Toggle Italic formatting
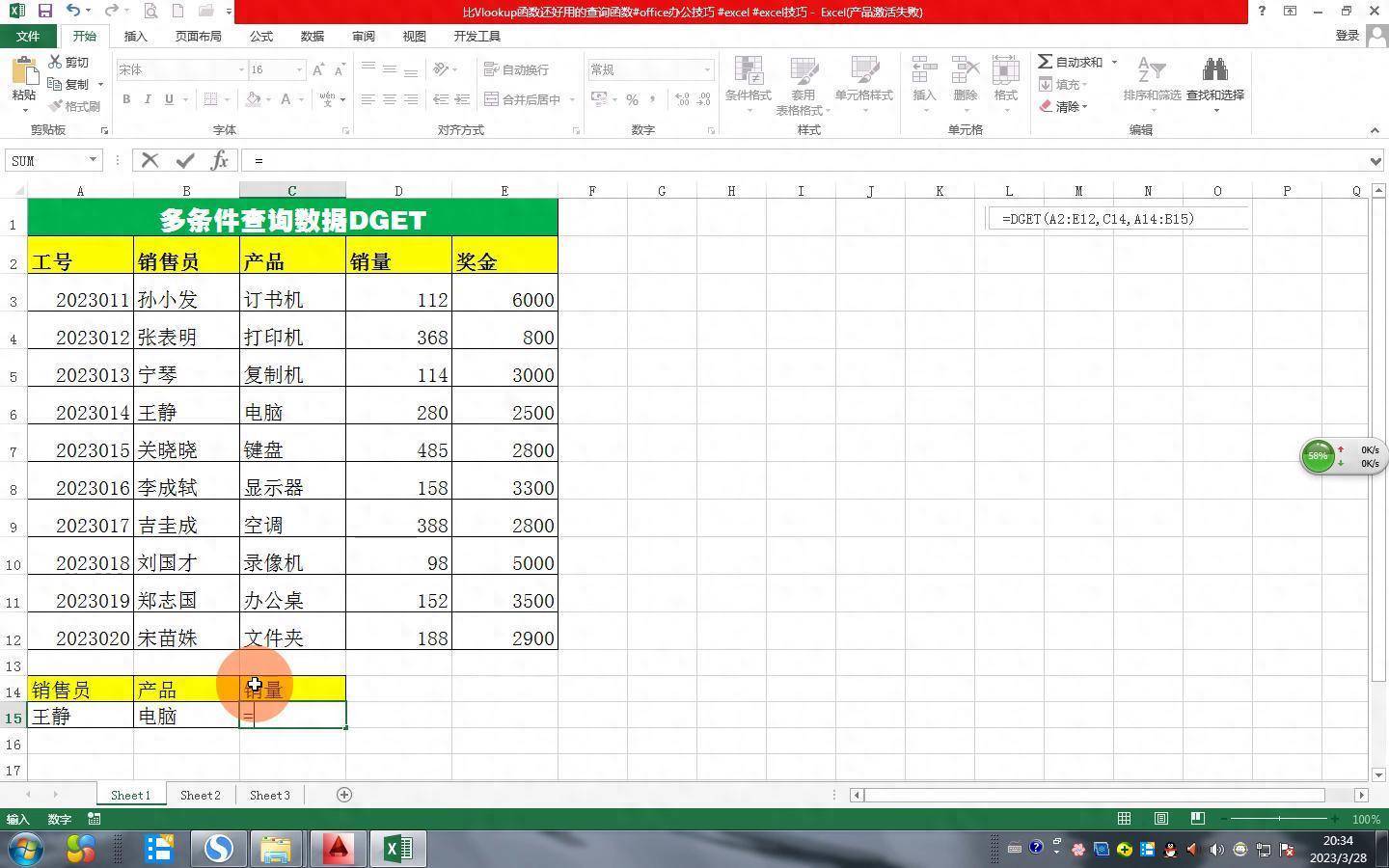 point(148,99)
